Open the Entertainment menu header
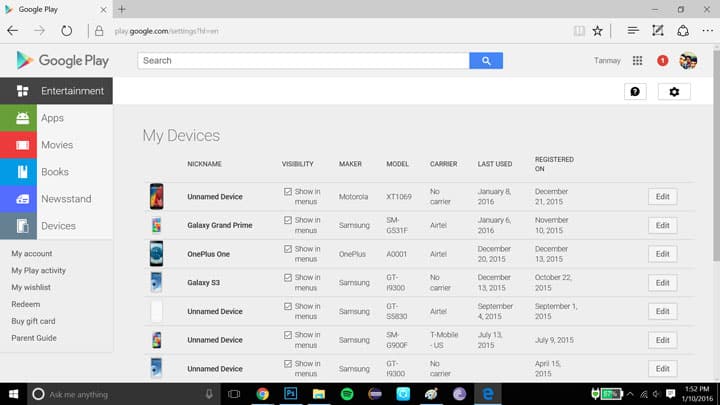Screen dimensions: 720x405 click(56, 91)
